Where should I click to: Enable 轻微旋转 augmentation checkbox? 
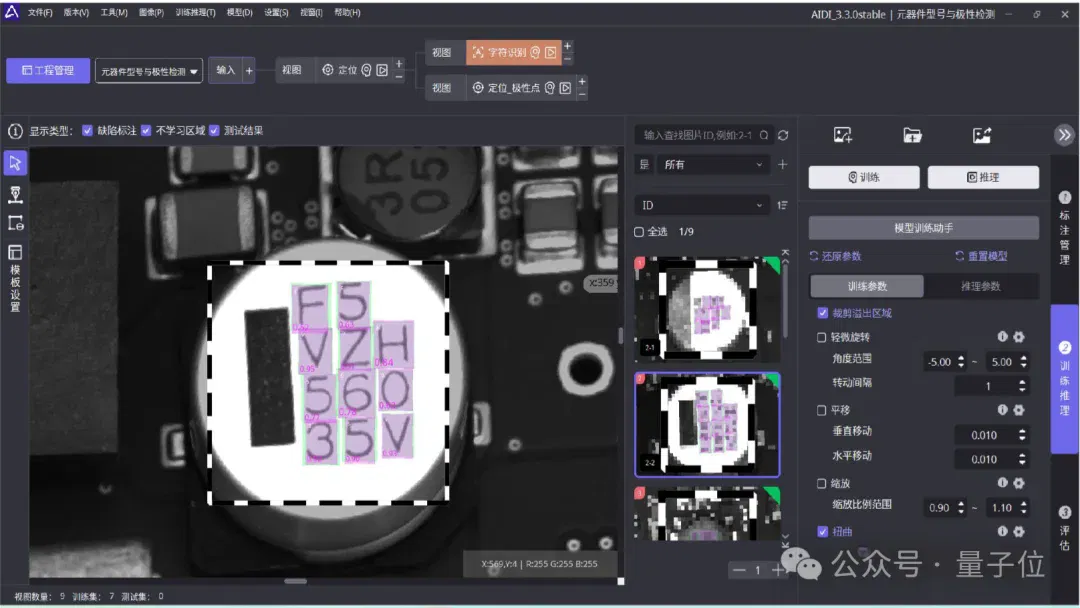(x=822, y=337)
